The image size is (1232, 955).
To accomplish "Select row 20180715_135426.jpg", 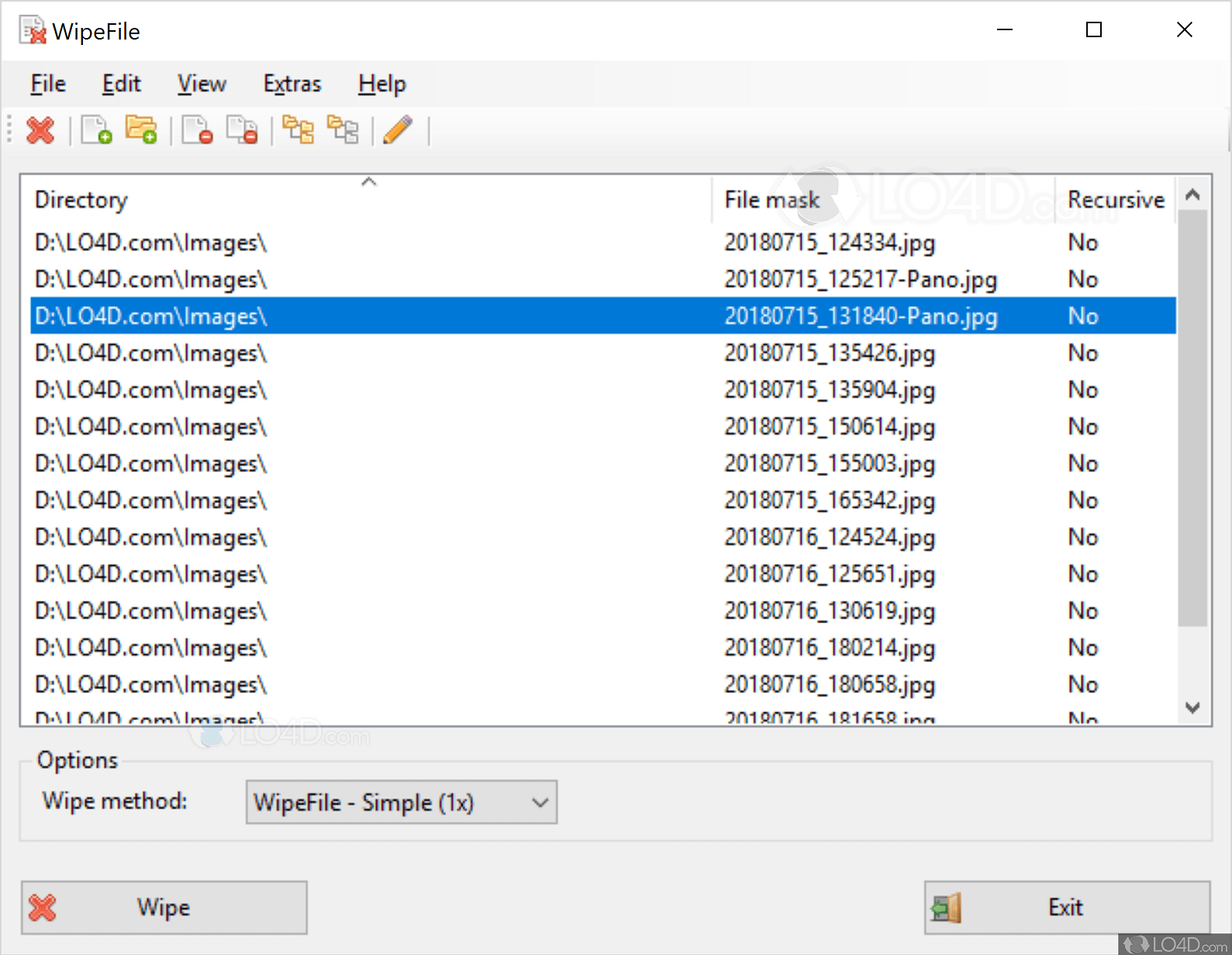I will coord(603,353).
